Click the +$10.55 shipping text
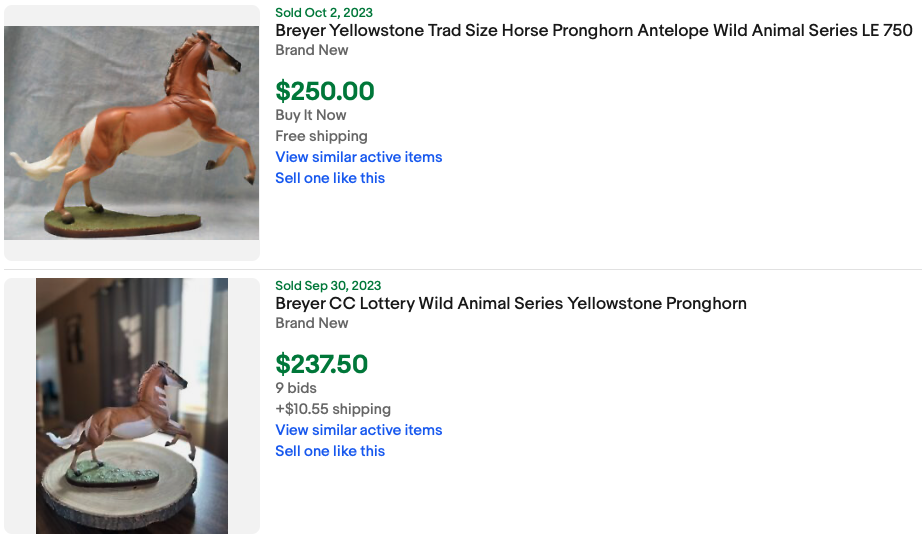 pos(333,409)
